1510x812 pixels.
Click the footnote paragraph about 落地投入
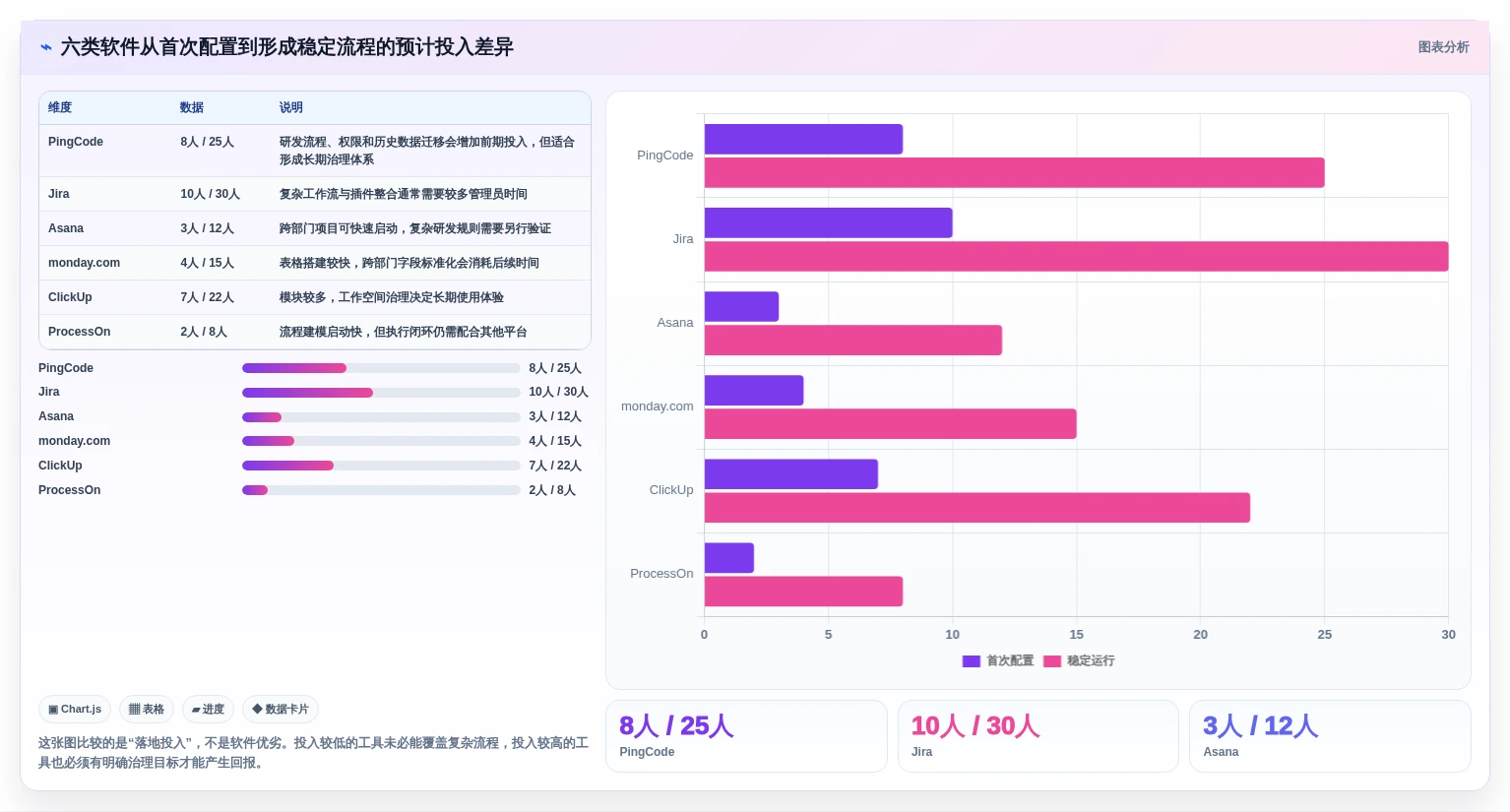coord(313,753)
